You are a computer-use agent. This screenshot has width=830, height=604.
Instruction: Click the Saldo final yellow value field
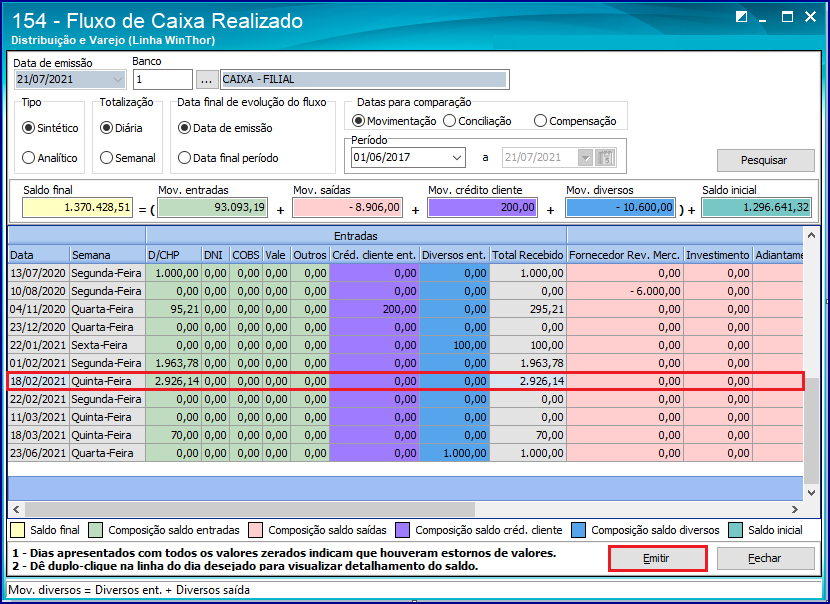(x=77, y=208)
